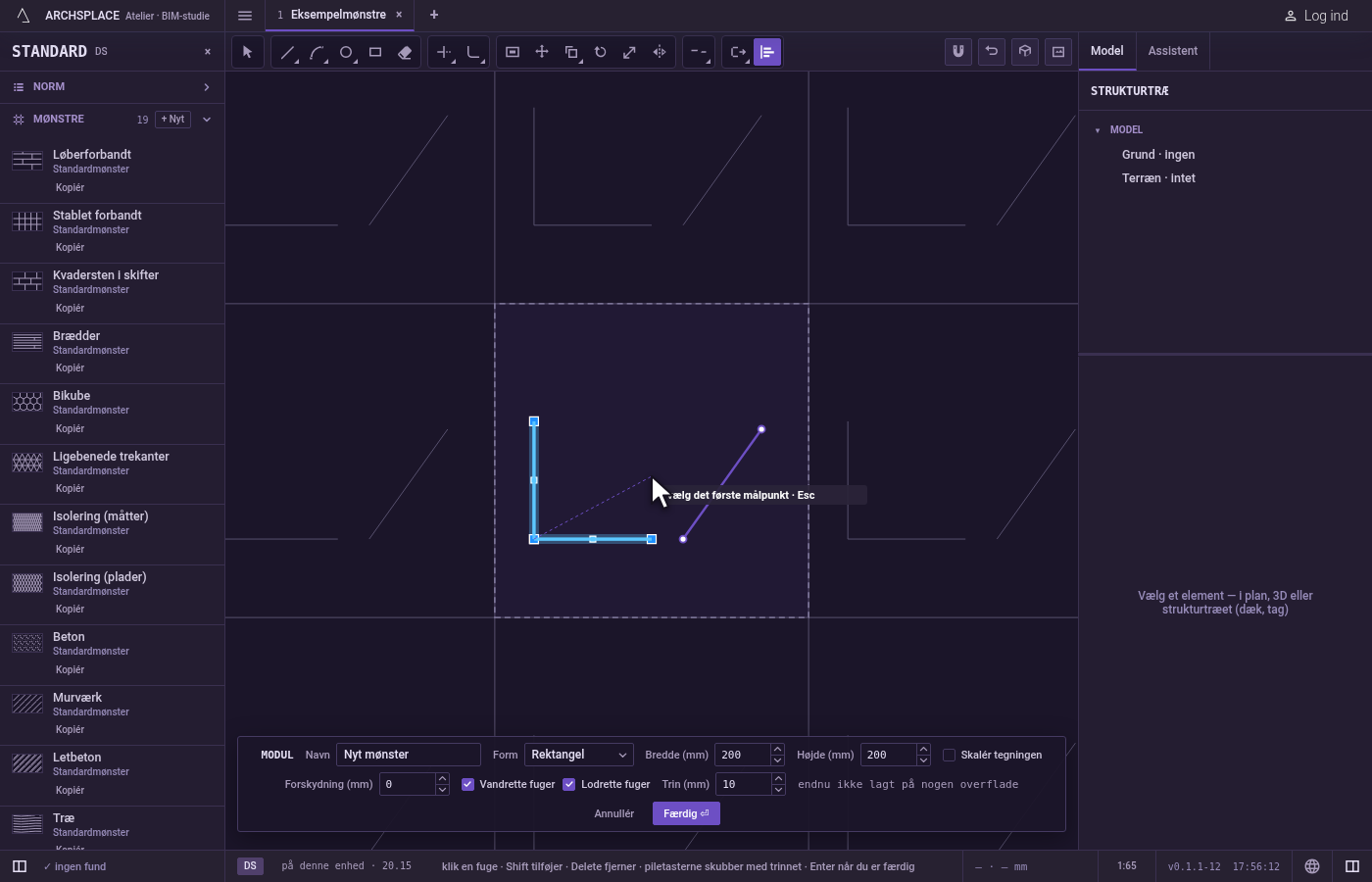Click the Annullér button

614,813
